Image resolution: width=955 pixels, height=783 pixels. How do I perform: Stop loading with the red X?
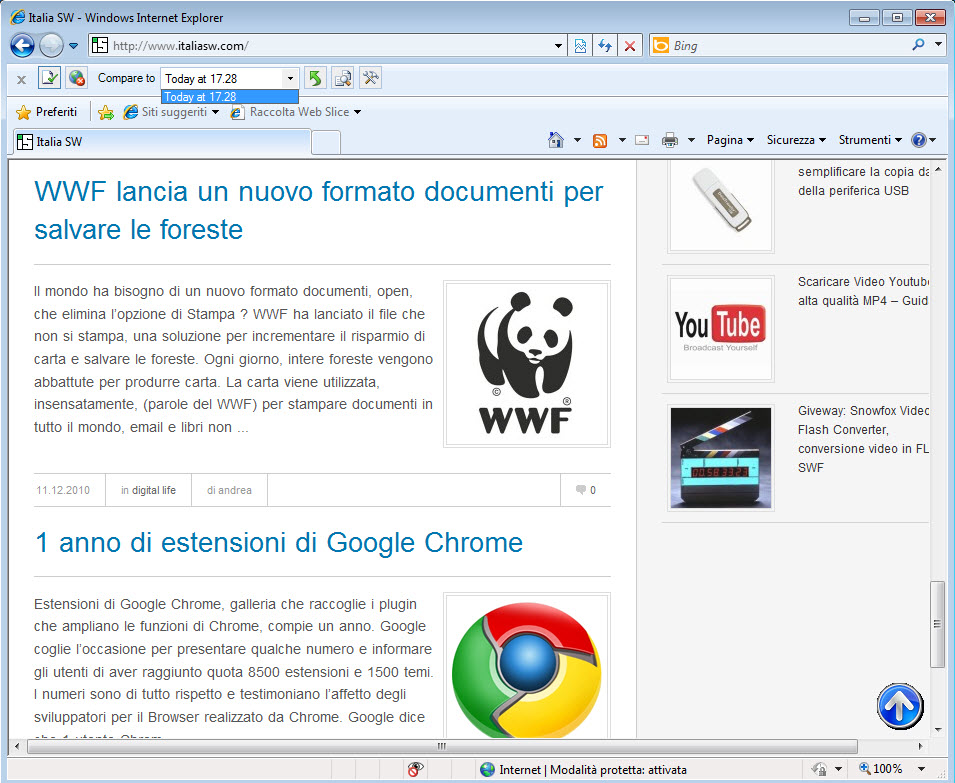[x=630, y=46]
